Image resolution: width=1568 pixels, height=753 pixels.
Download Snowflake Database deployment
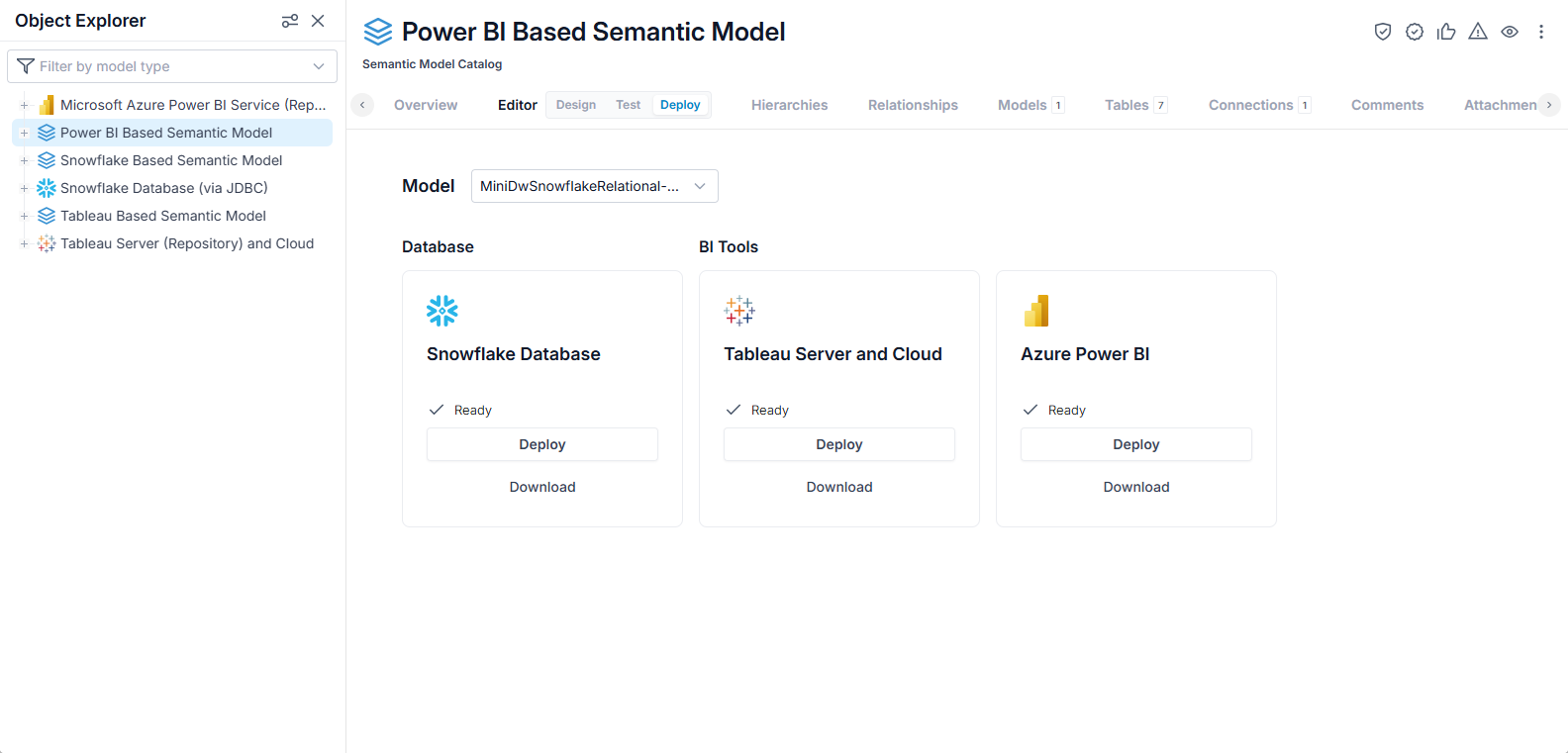[542, 487]
